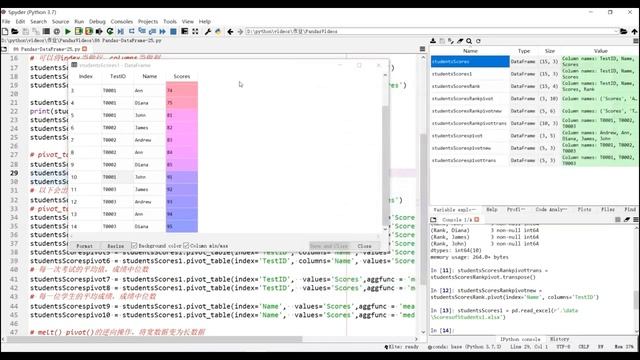Image resolution: width=640 pixels, height=360 pixels.
Task: Open a file with the folder icon
Action: tap(15, 31)
